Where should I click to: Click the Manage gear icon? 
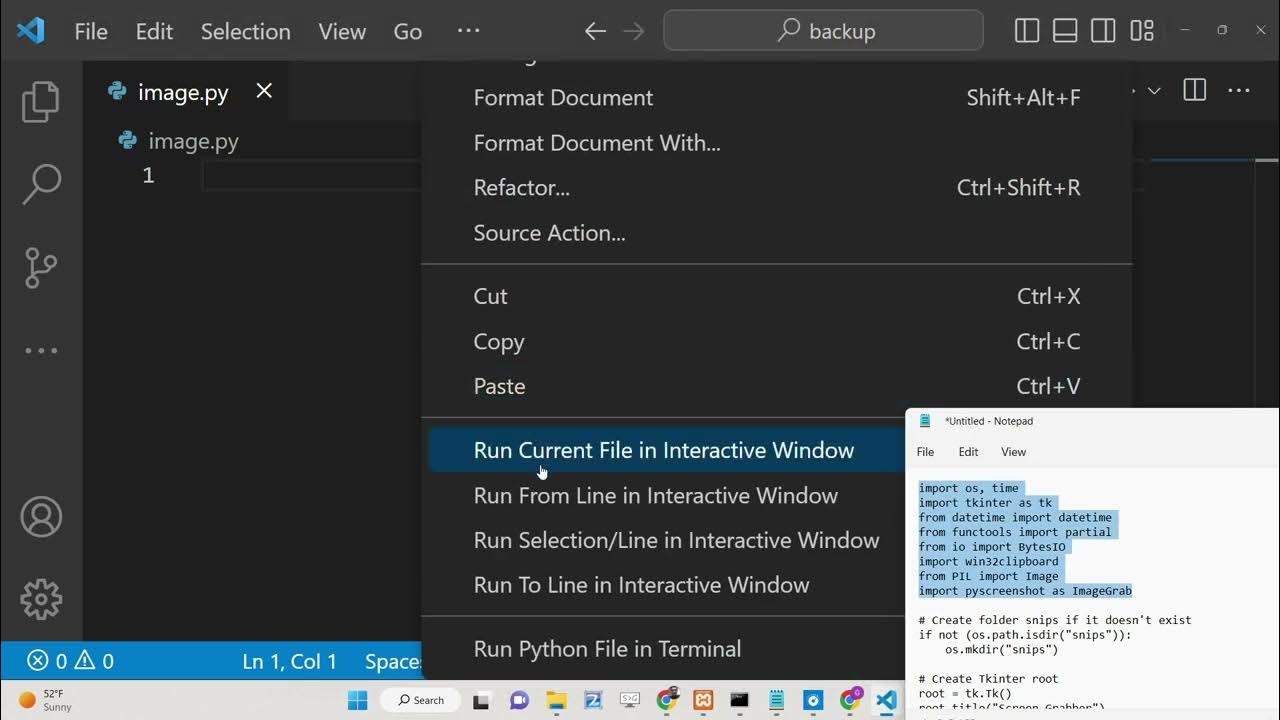[x=41, y=599]
